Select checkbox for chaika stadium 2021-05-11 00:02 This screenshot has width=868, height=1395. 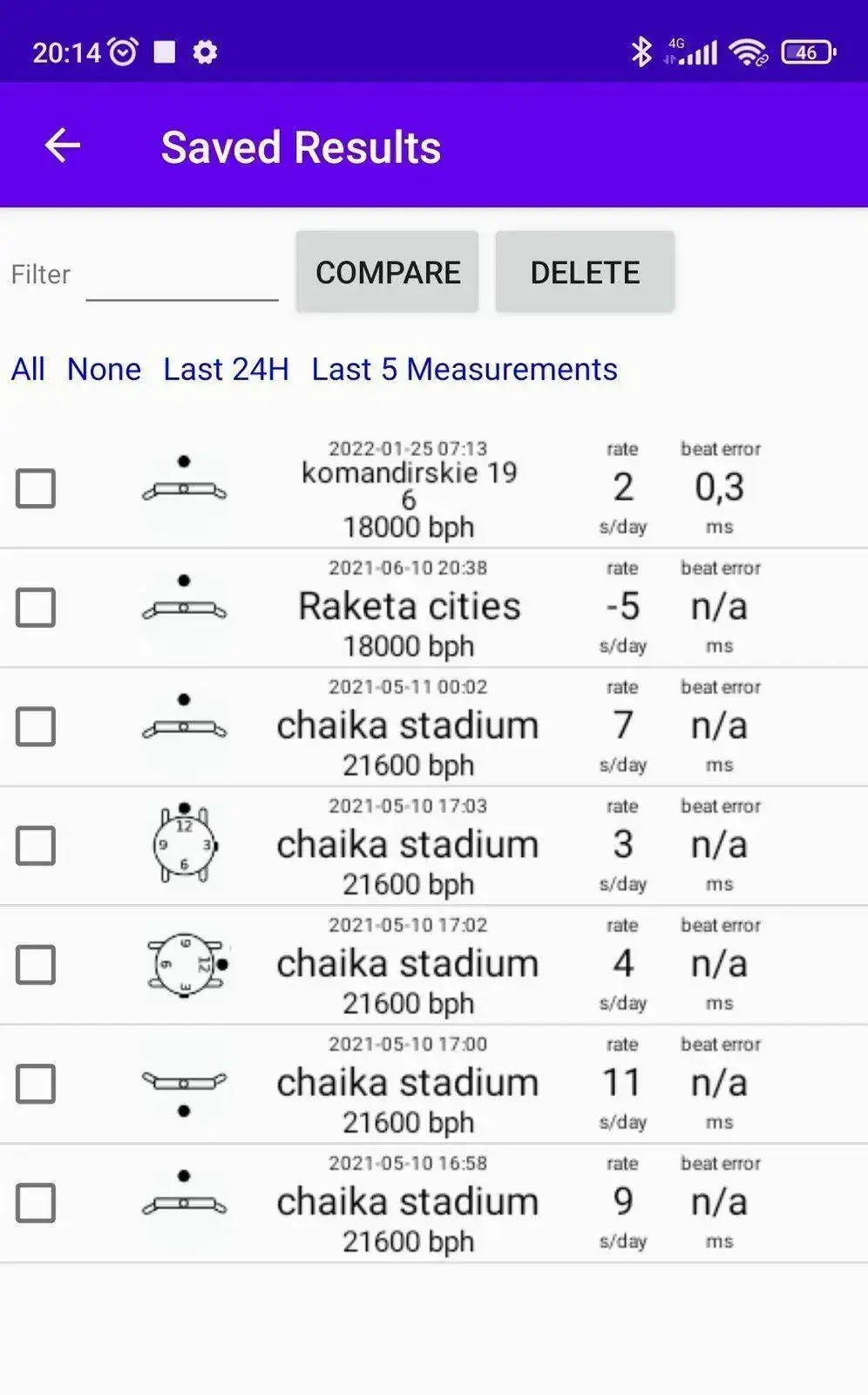(x=36, y=726)
